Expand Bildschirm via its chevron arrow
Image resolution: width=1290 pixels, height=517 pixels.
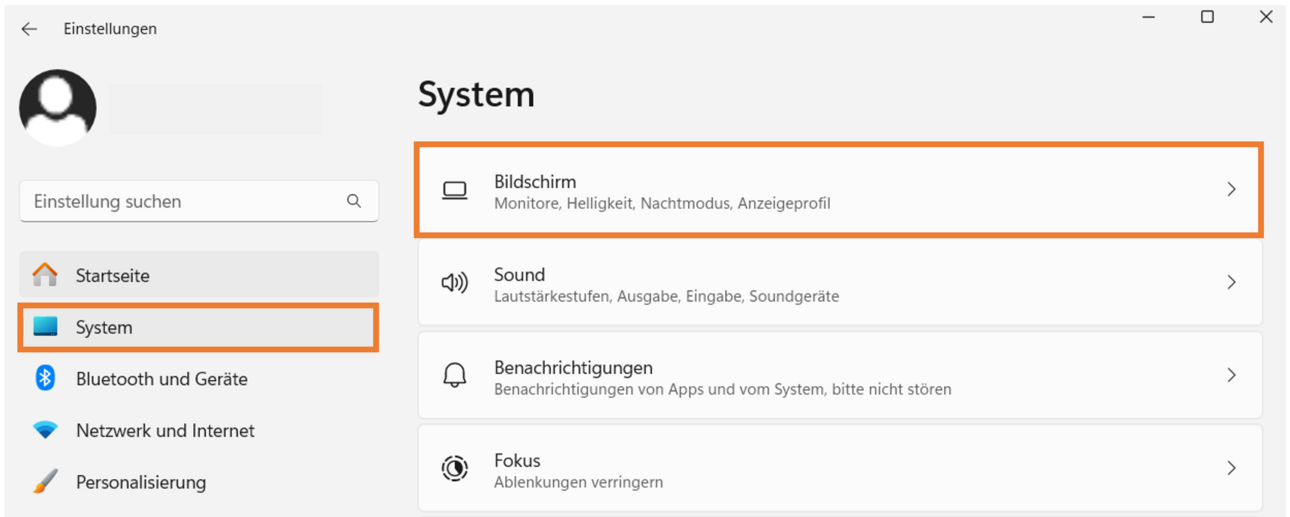(1231, 189)
